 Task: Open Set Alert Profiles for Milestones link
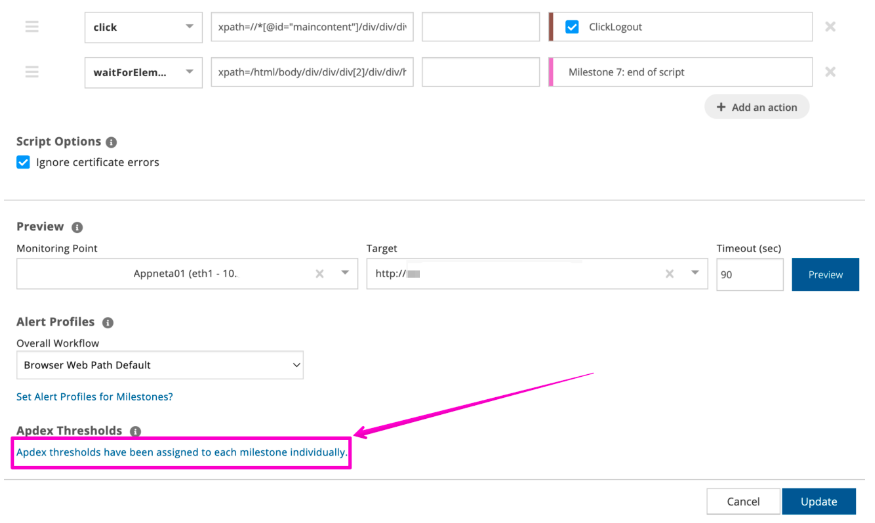95,397
